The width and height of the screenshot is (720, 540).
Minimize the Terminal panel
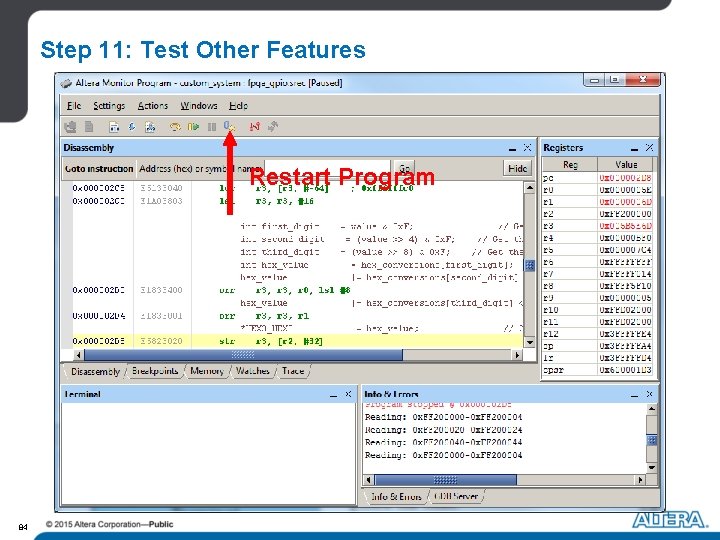[333, 395]
